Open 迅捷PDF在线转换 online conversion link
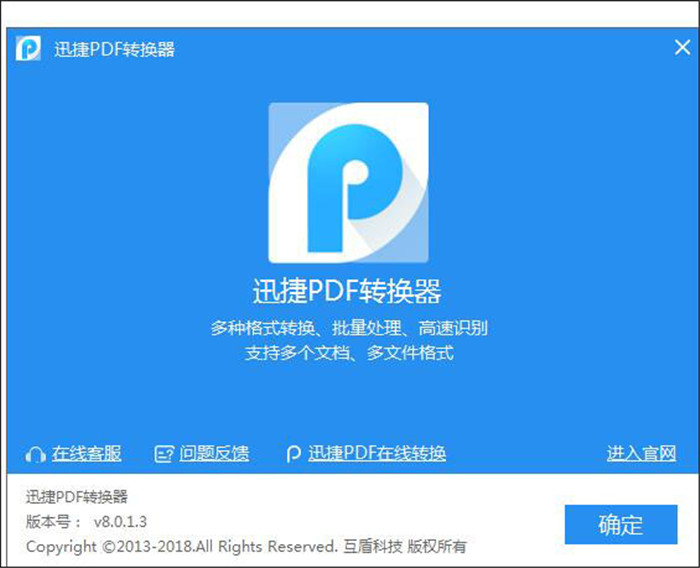This screenshot has width=700, height=568. (377, 453)
